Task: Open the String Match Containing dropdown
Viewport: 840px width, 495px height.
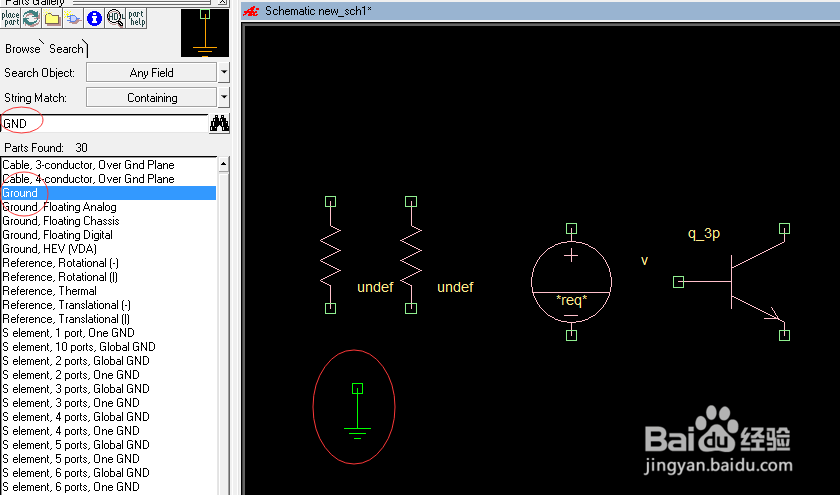Action: point(152,98)
